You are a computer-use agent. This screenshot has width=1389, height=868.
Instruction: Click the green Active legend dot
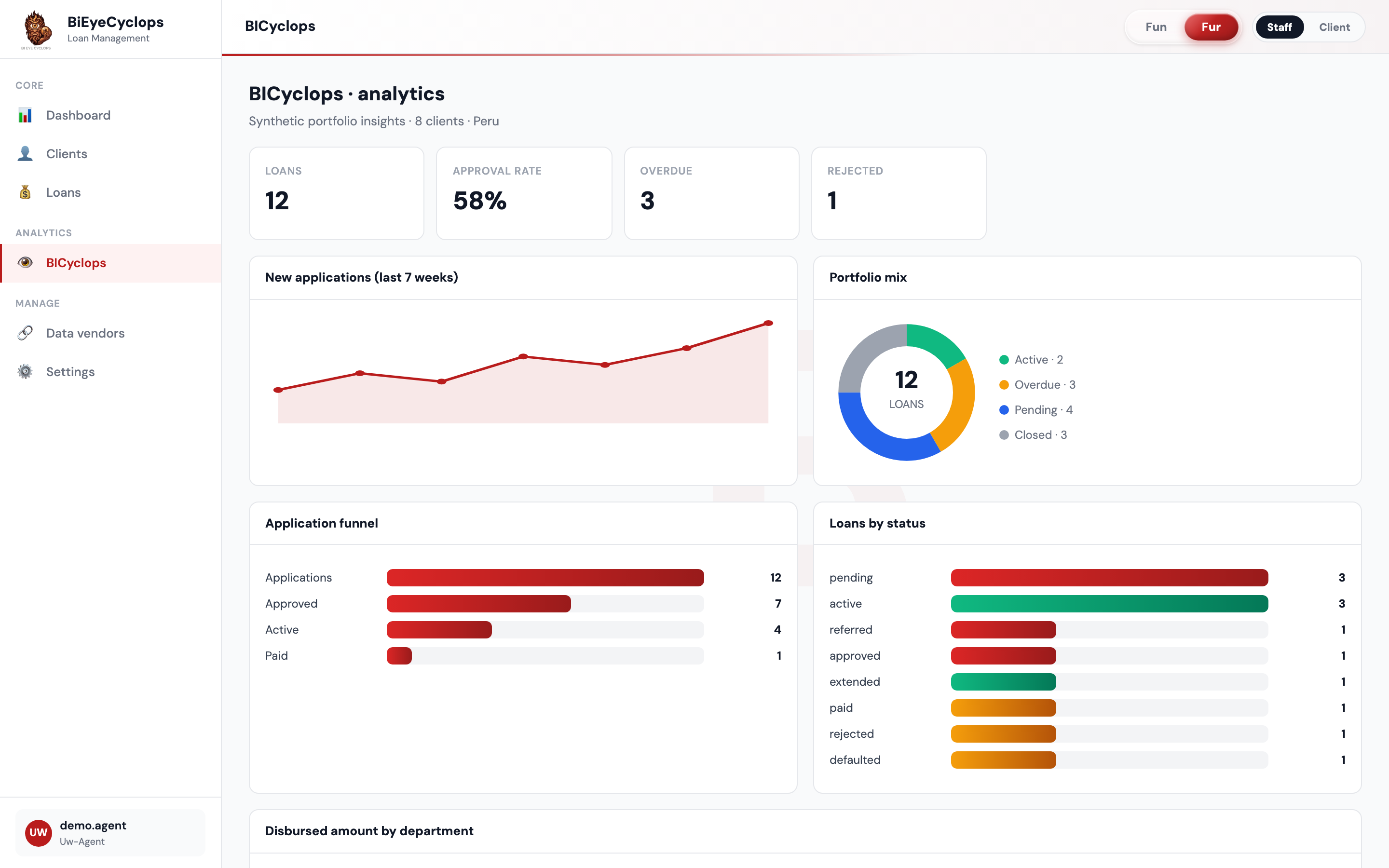1004,360
